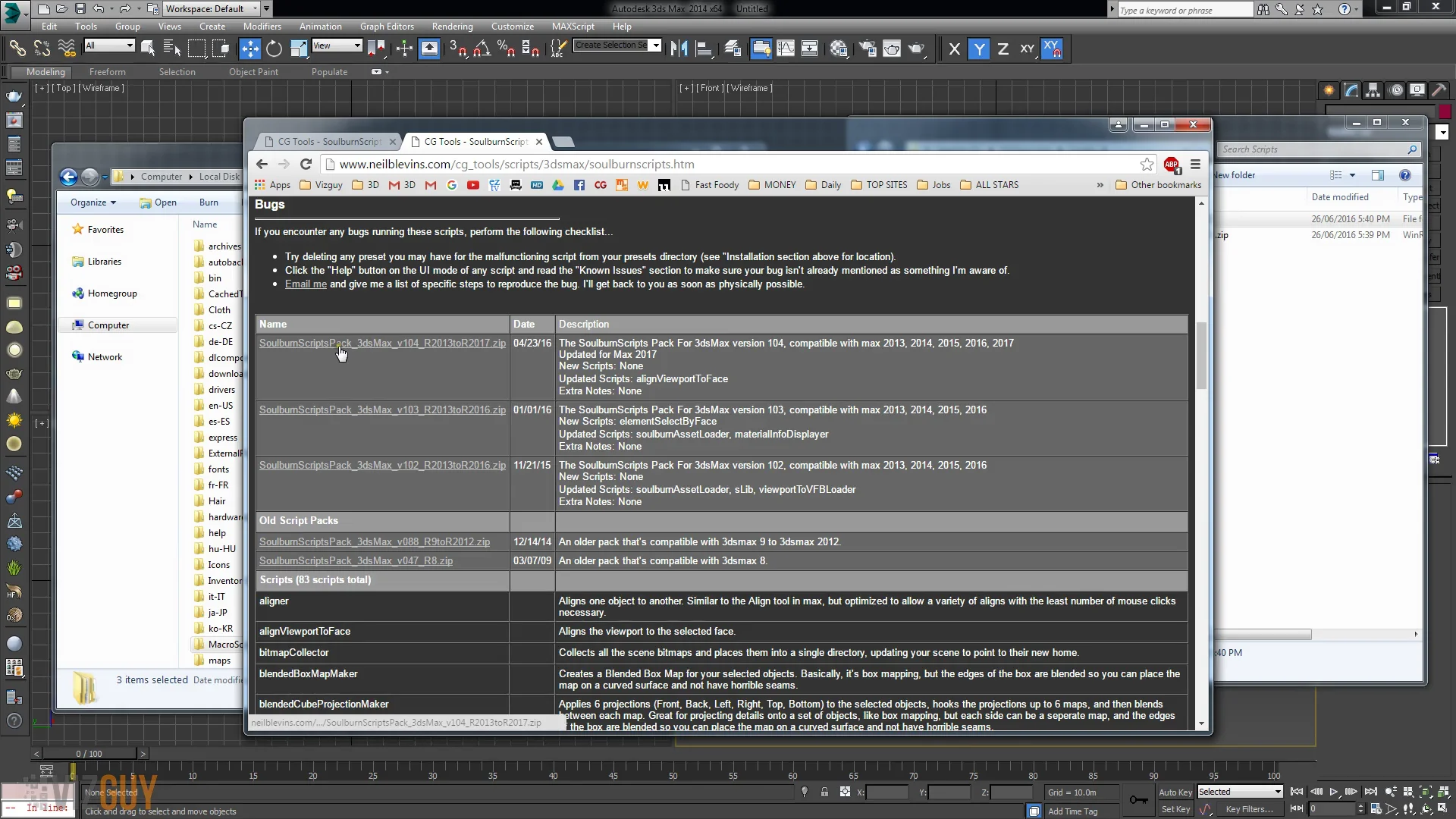Open the Rendering menu
This screenshot has width=1456, height=819.
pyautogui.click(x=452, y=26)
